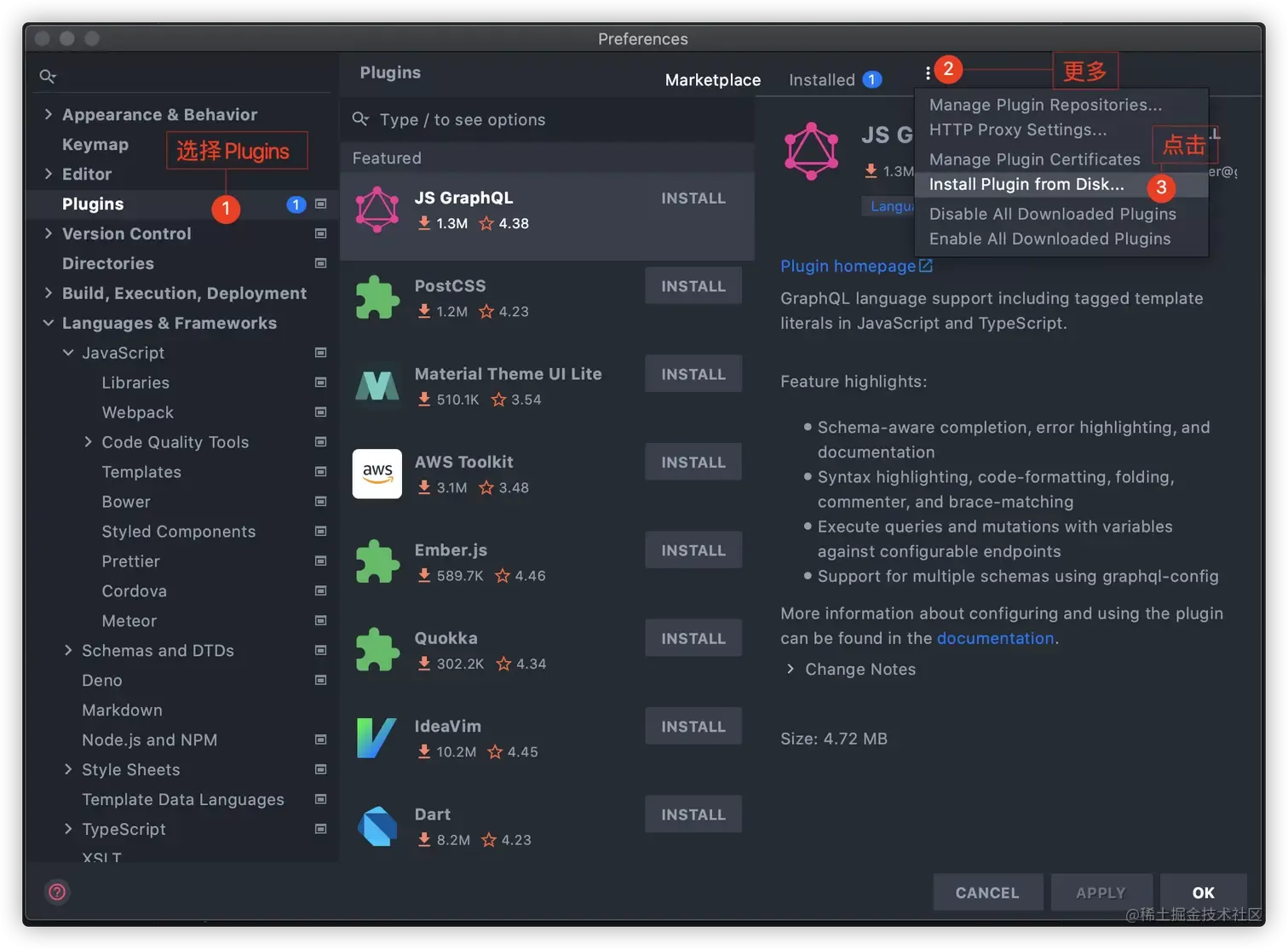The image size is (1288, 949).
Task: Select Templates in settings tree
Action: pos(141,472)
